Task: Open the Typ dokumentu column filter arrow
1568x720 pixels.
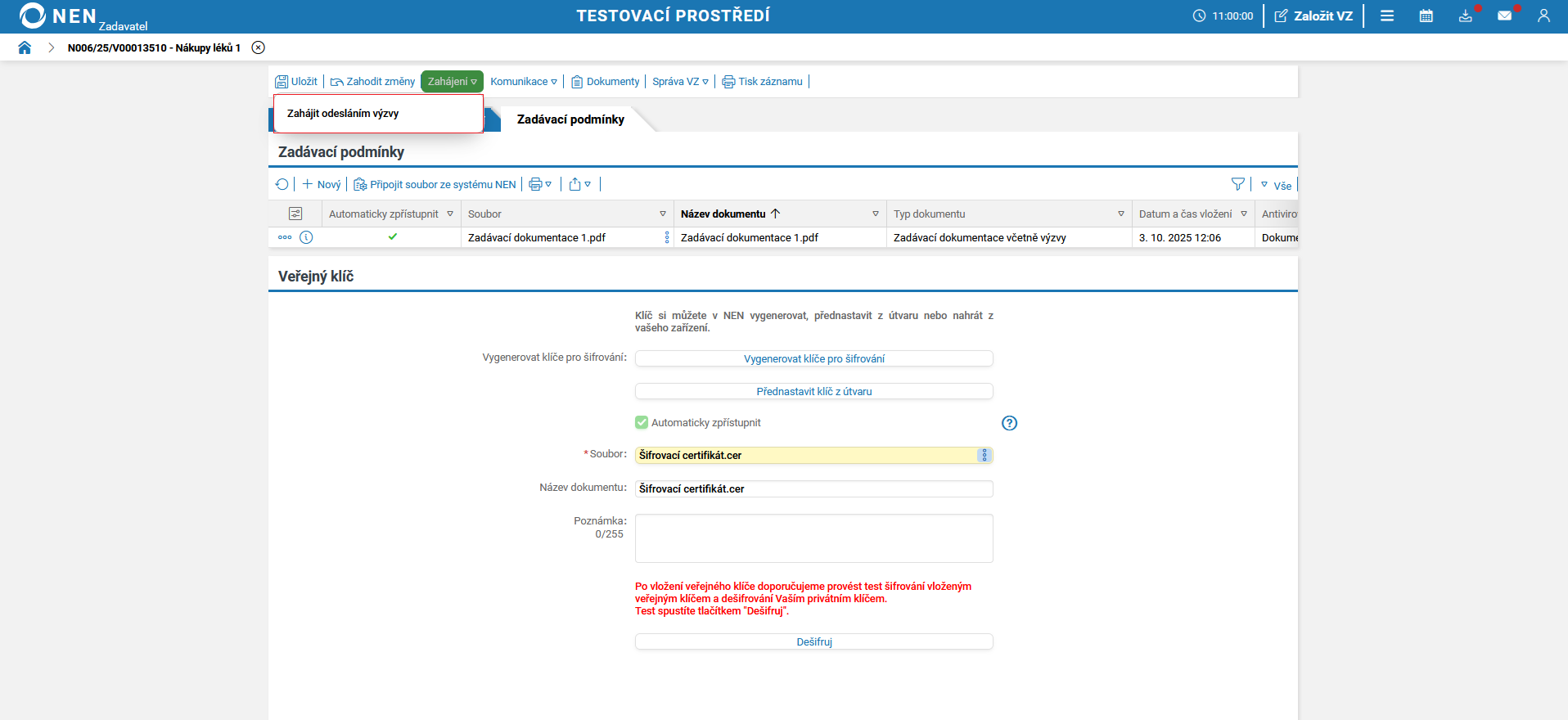Action: pos(1120,214)
